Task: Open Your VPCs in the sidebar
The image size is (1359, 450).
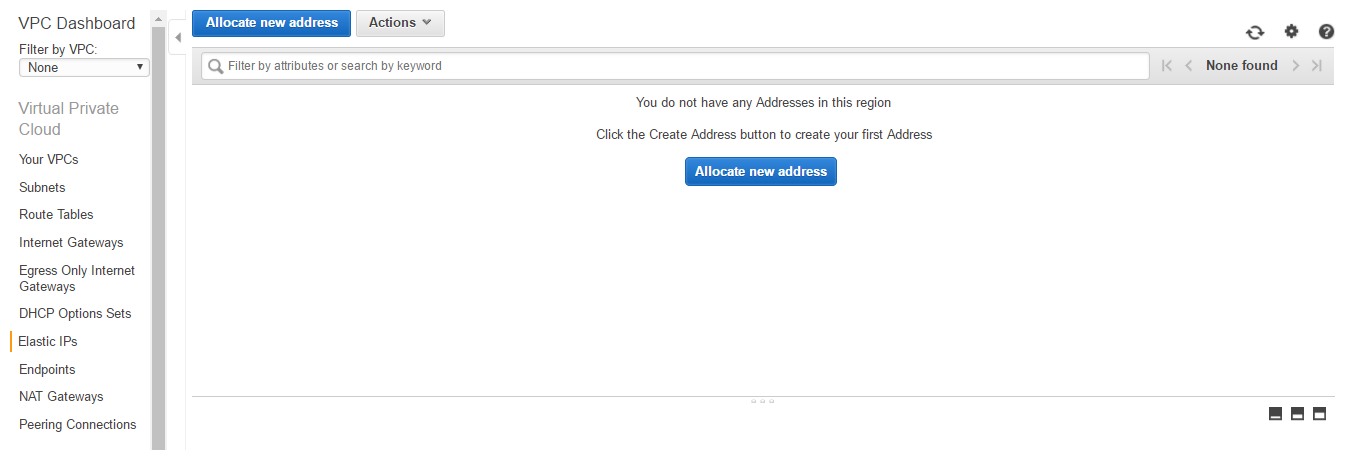Action: [48, 159]
